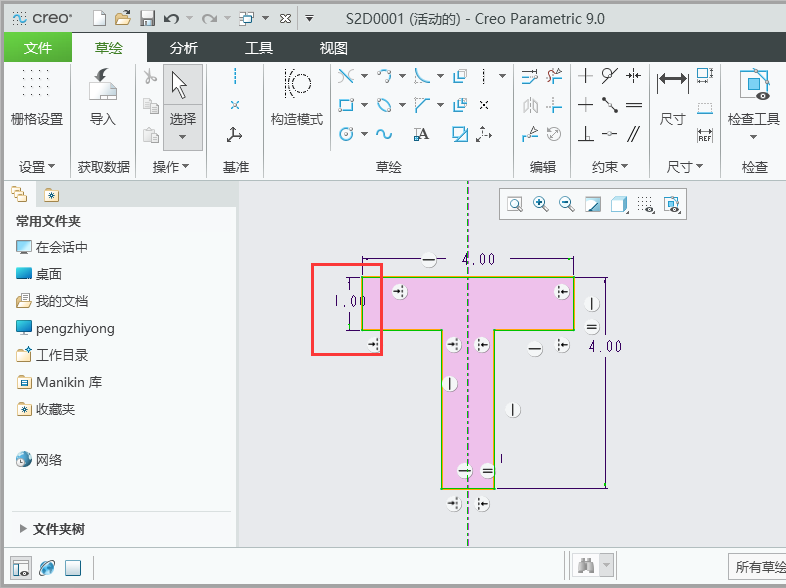Toggle the browser display in status bar

click(47, 568)
